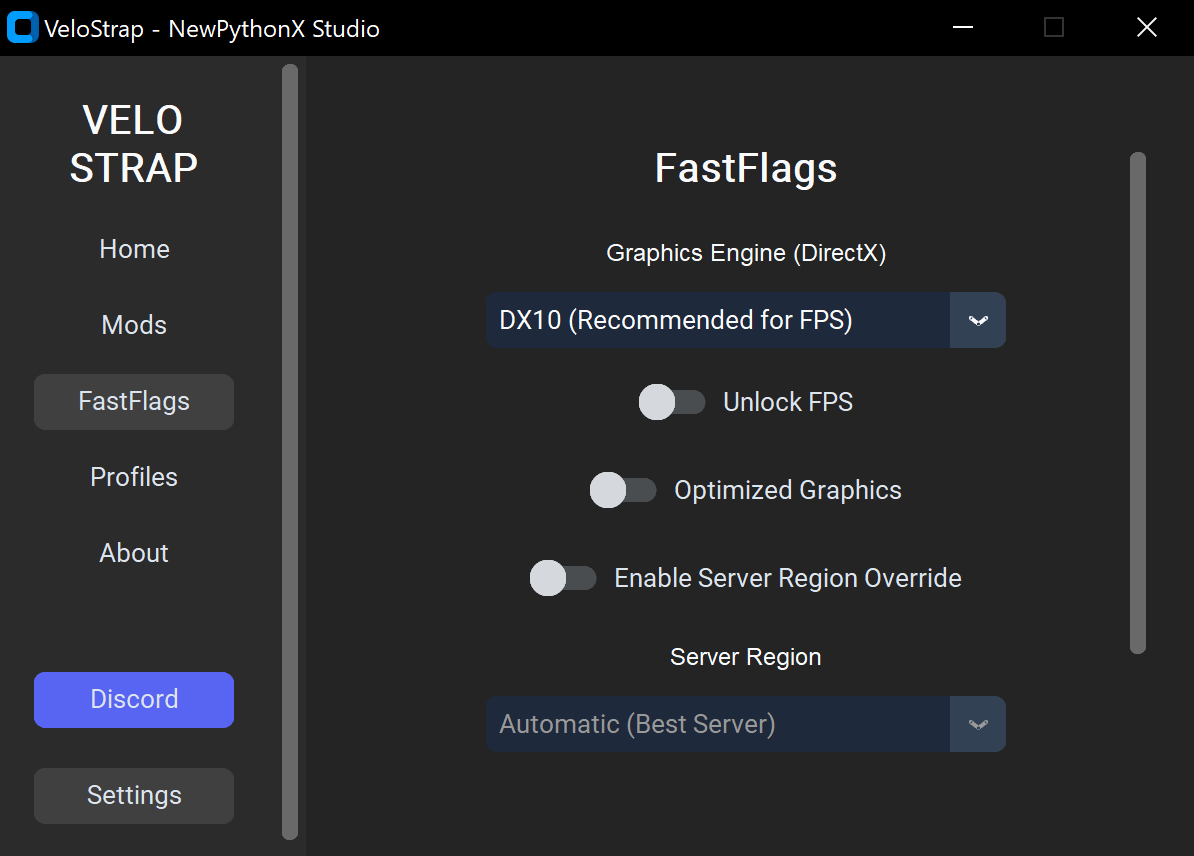The image size is (1194, 856).
Task: Open the Mods section
Action: click(x=134, y=325)
